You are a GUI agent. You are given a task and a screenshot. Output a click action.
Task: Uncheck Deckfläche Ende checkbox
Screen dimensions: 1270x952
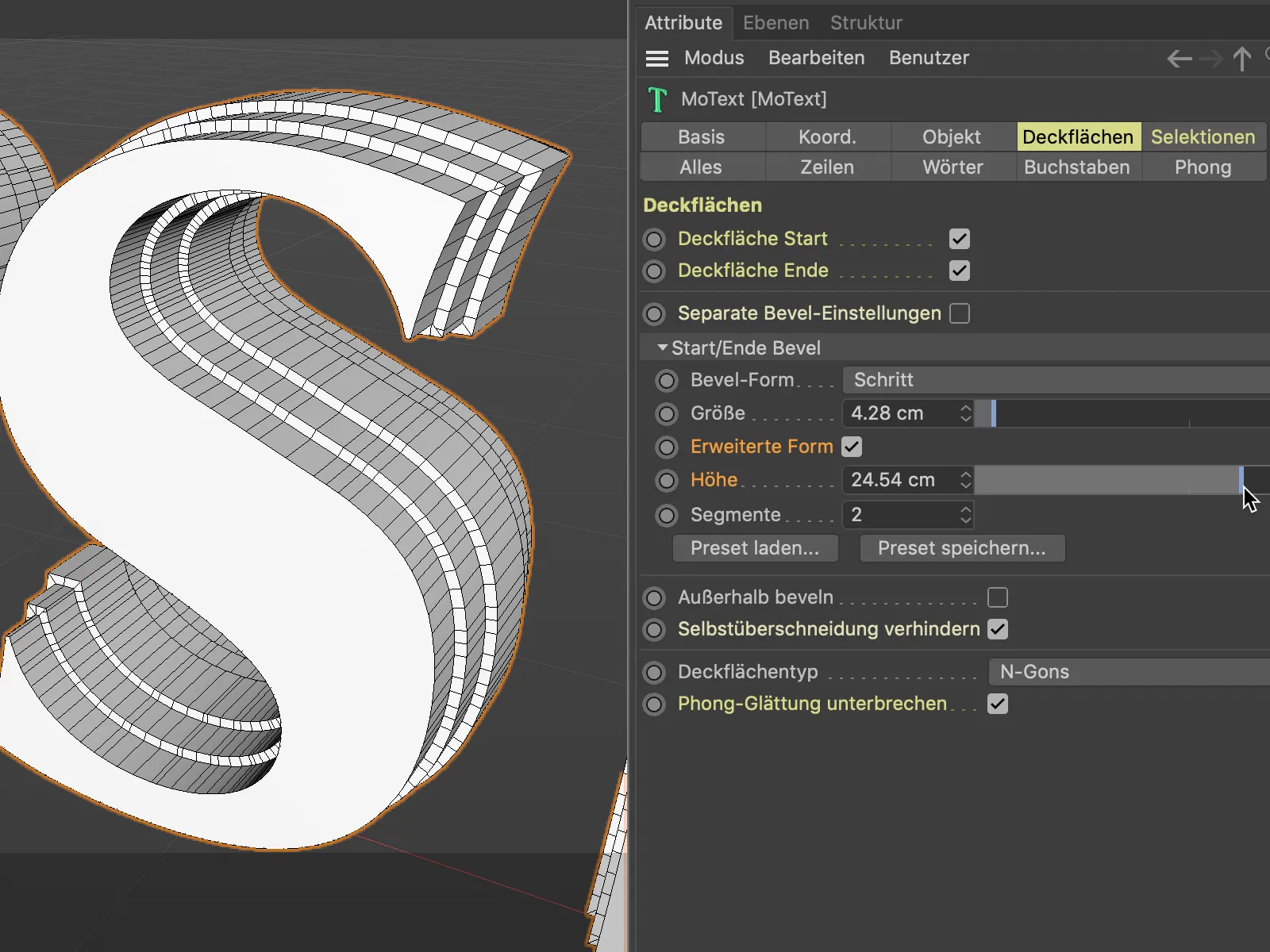[960, 271]
